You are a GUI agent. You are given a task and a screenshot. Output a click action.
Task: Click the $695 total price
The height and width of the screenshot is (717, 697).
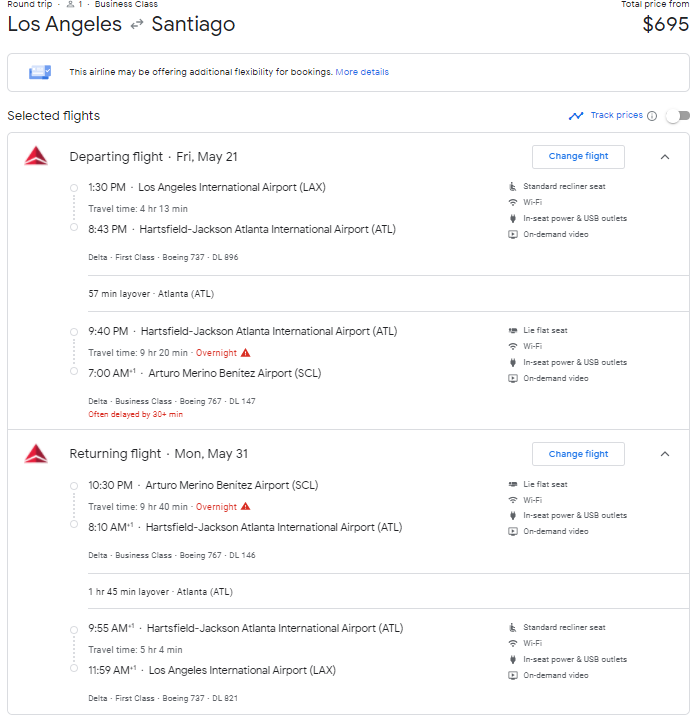point(665,25)
